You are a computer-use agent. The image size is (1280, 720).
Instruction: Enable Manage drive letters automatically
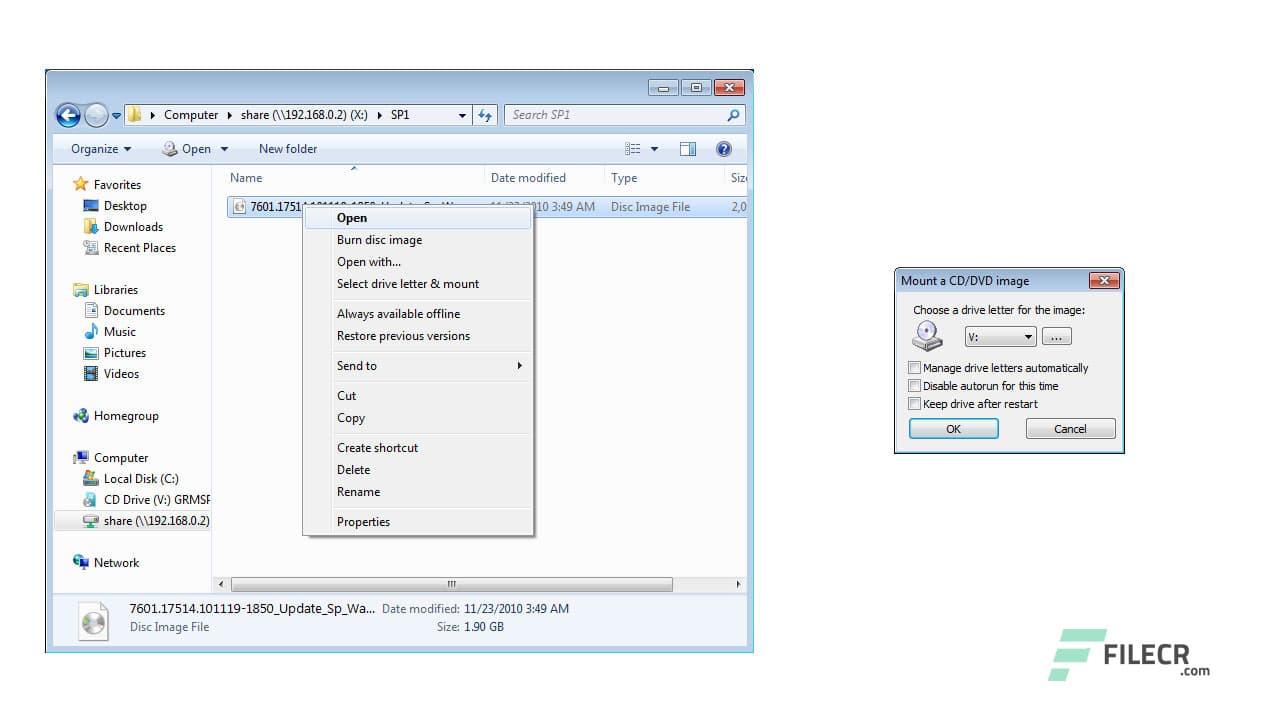click(914, 367)
